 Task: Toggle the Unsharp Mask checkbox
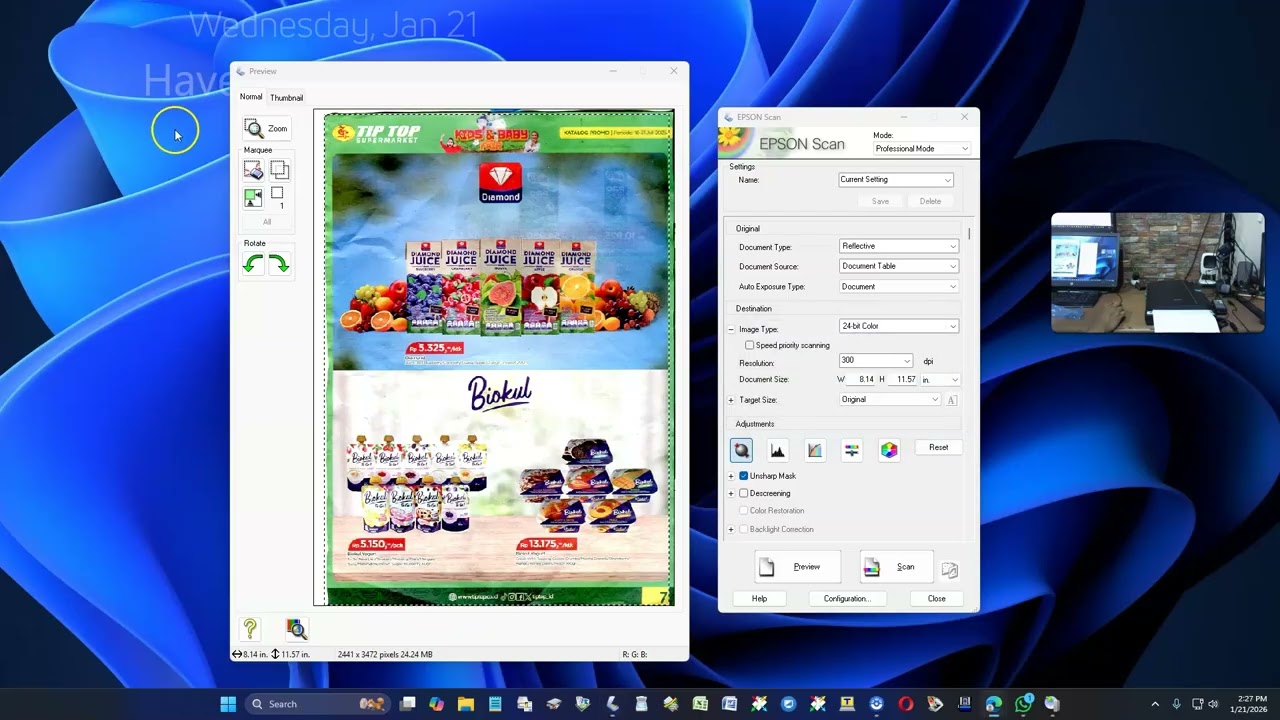(743, 476)
